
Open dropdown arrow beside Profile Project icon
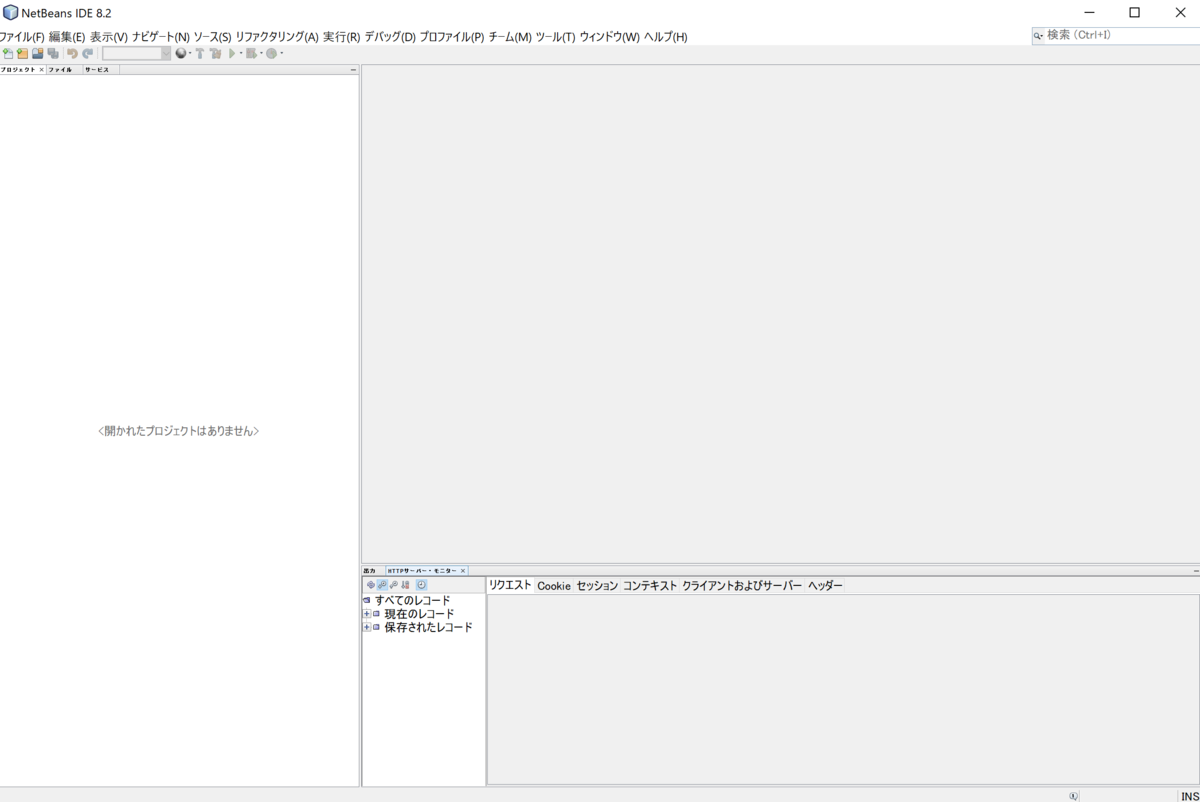tap(281, 54)
